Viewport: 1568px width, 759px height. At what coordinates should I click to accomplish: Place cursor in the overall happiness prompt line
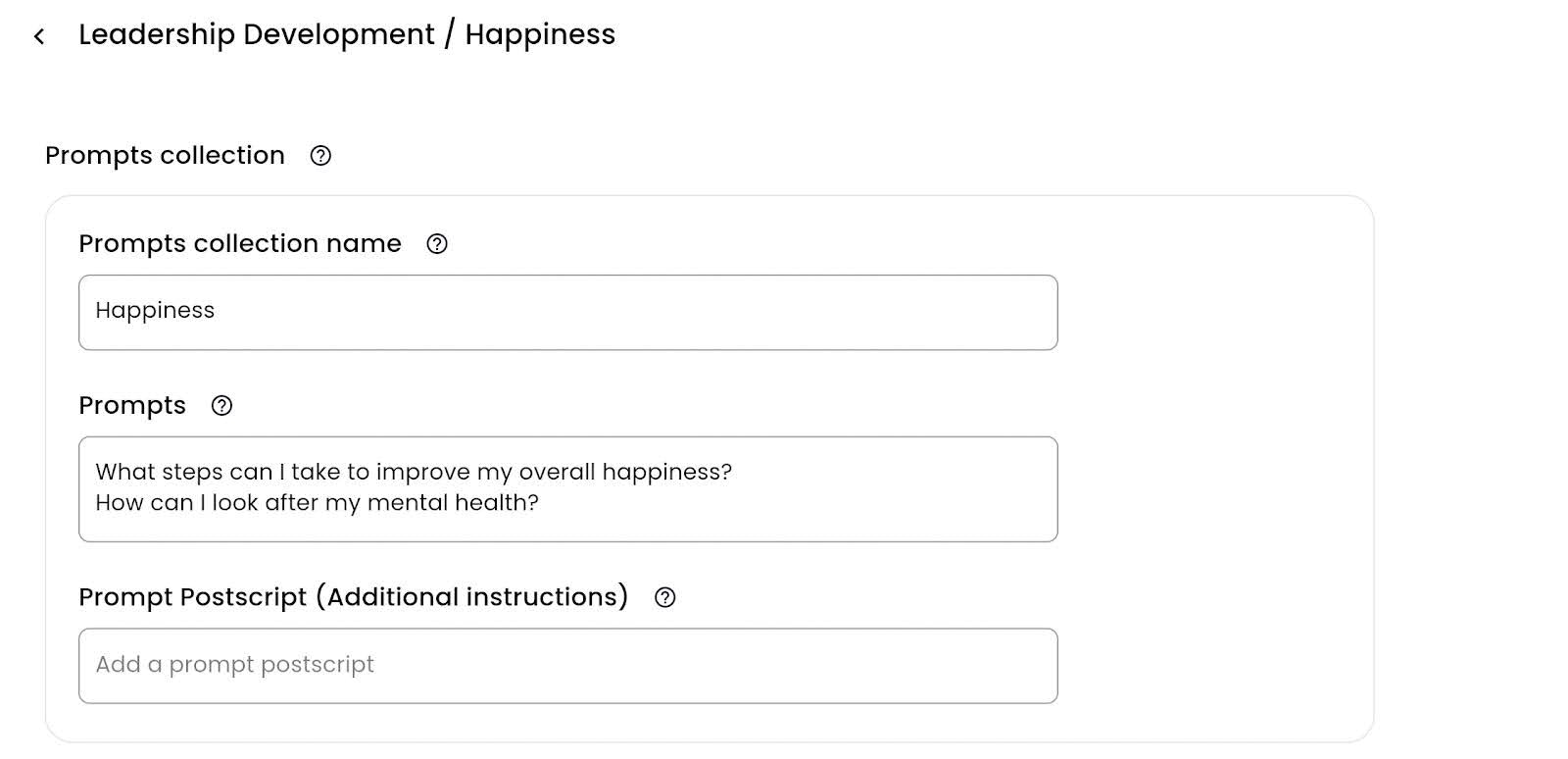coord(414,472)
